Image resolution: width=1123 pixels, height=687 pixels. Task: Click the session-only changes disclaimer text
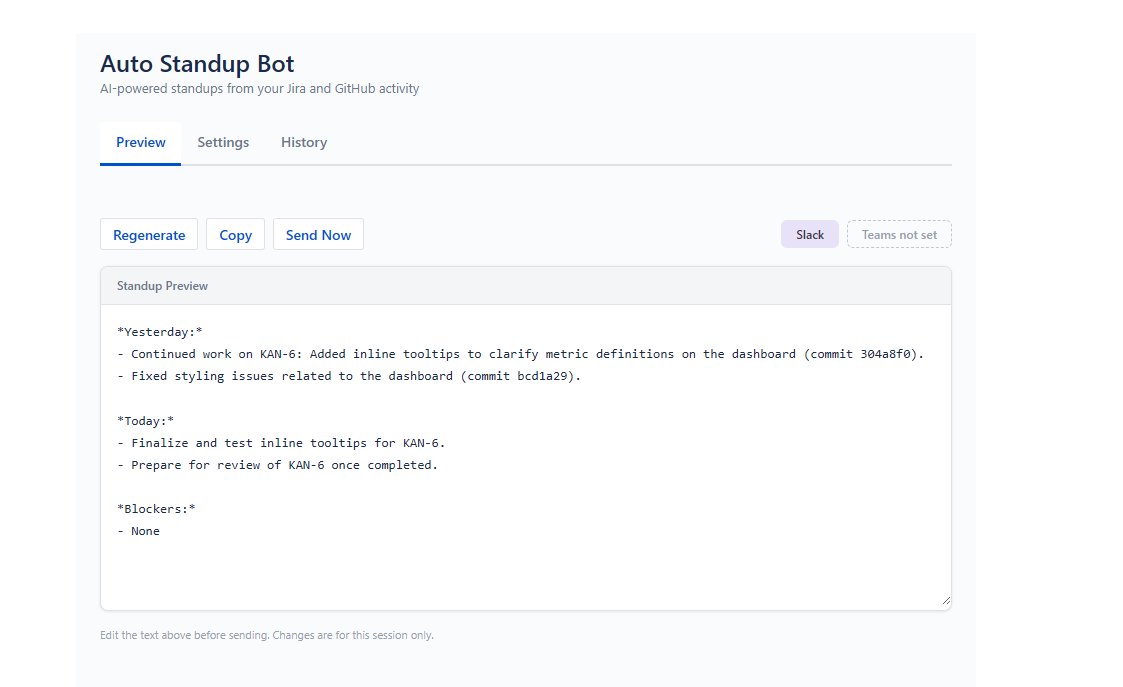(x=266, y=634)
